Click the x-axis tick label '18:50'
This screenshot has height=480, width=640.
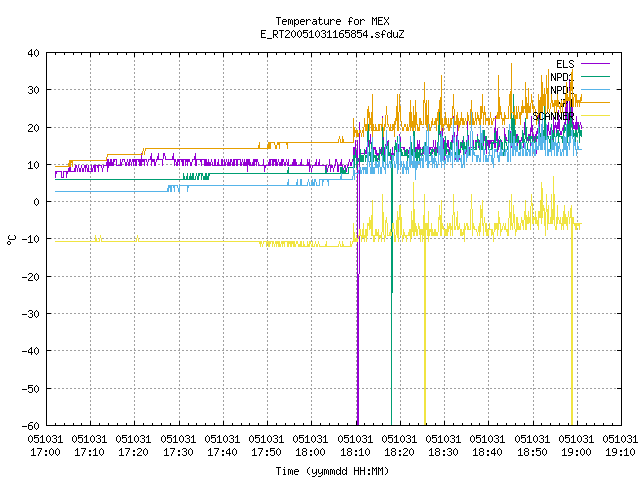click(x=532, y=452)
